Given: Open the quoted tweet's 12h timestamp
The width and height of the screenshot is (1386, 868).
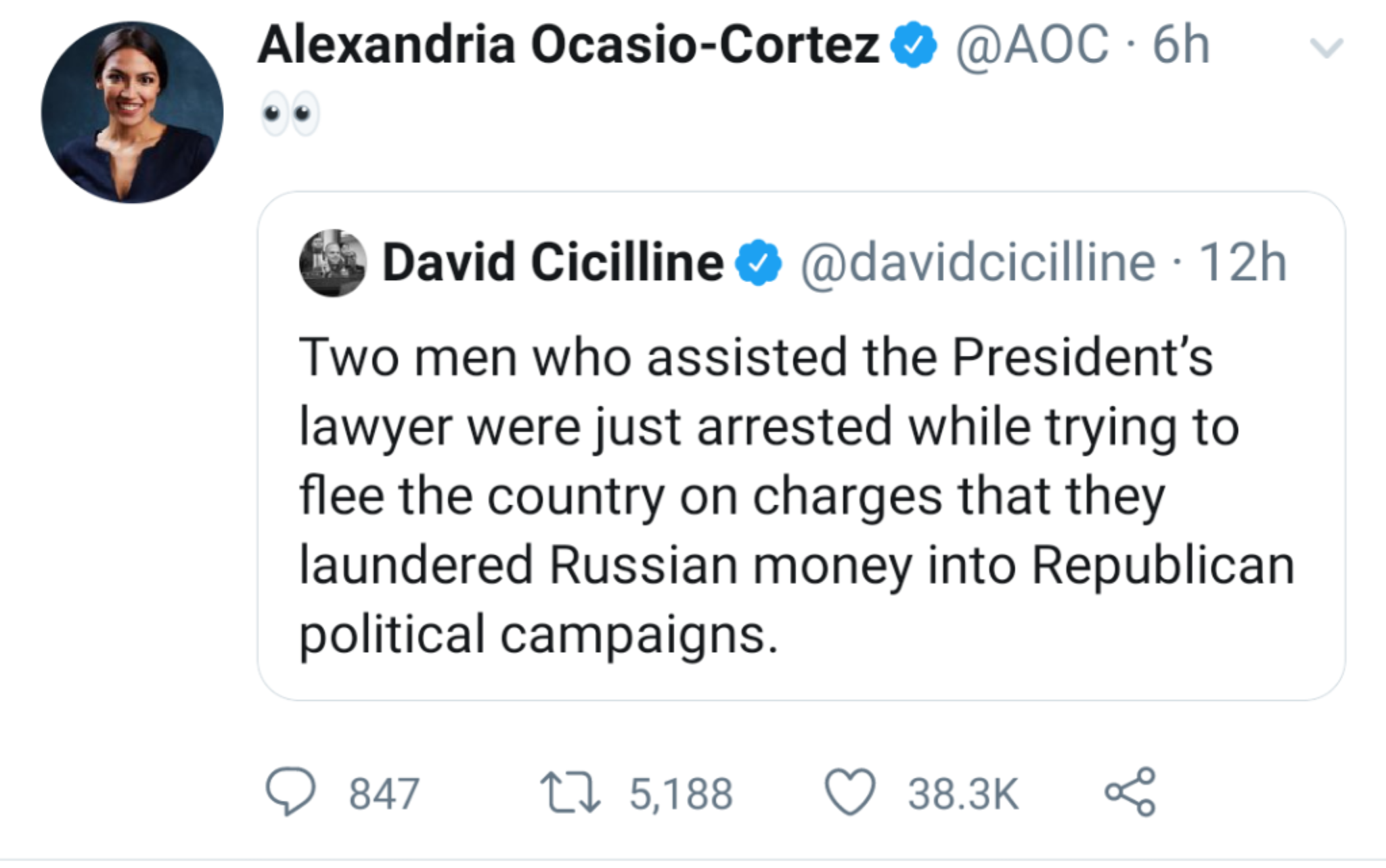Looking at the screenshot, I should point(1243,263).
